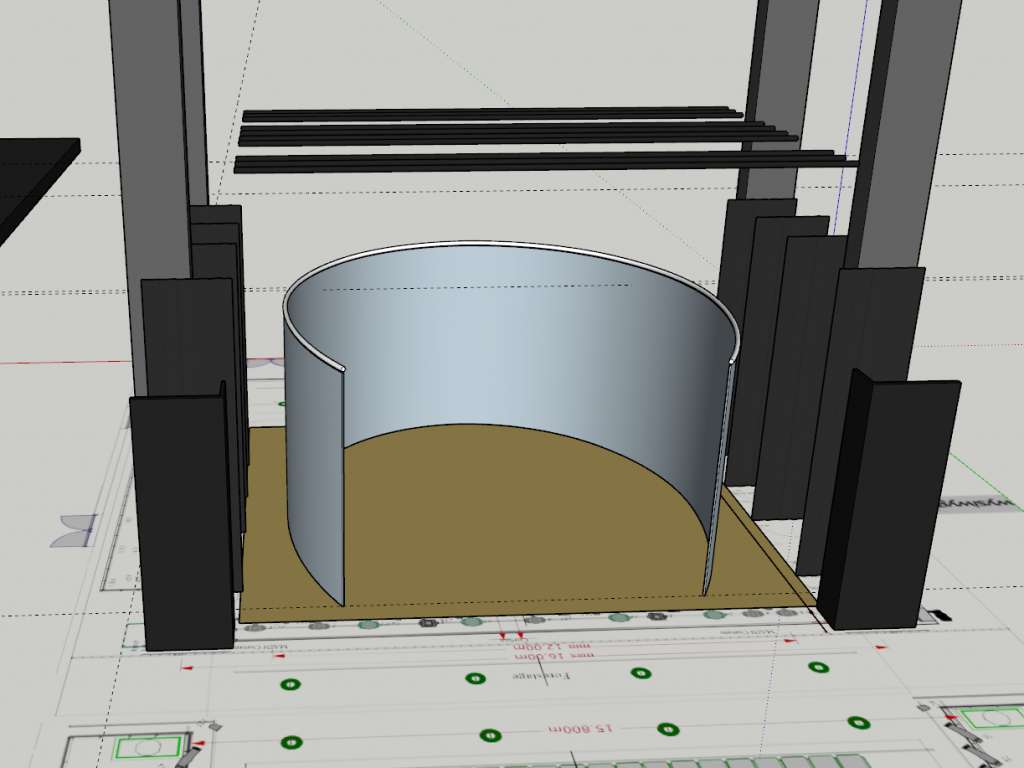This screenshot has width=1024, height=768.
Task: Select the lowest black overhead bar
Action: (x=530, y=161)
